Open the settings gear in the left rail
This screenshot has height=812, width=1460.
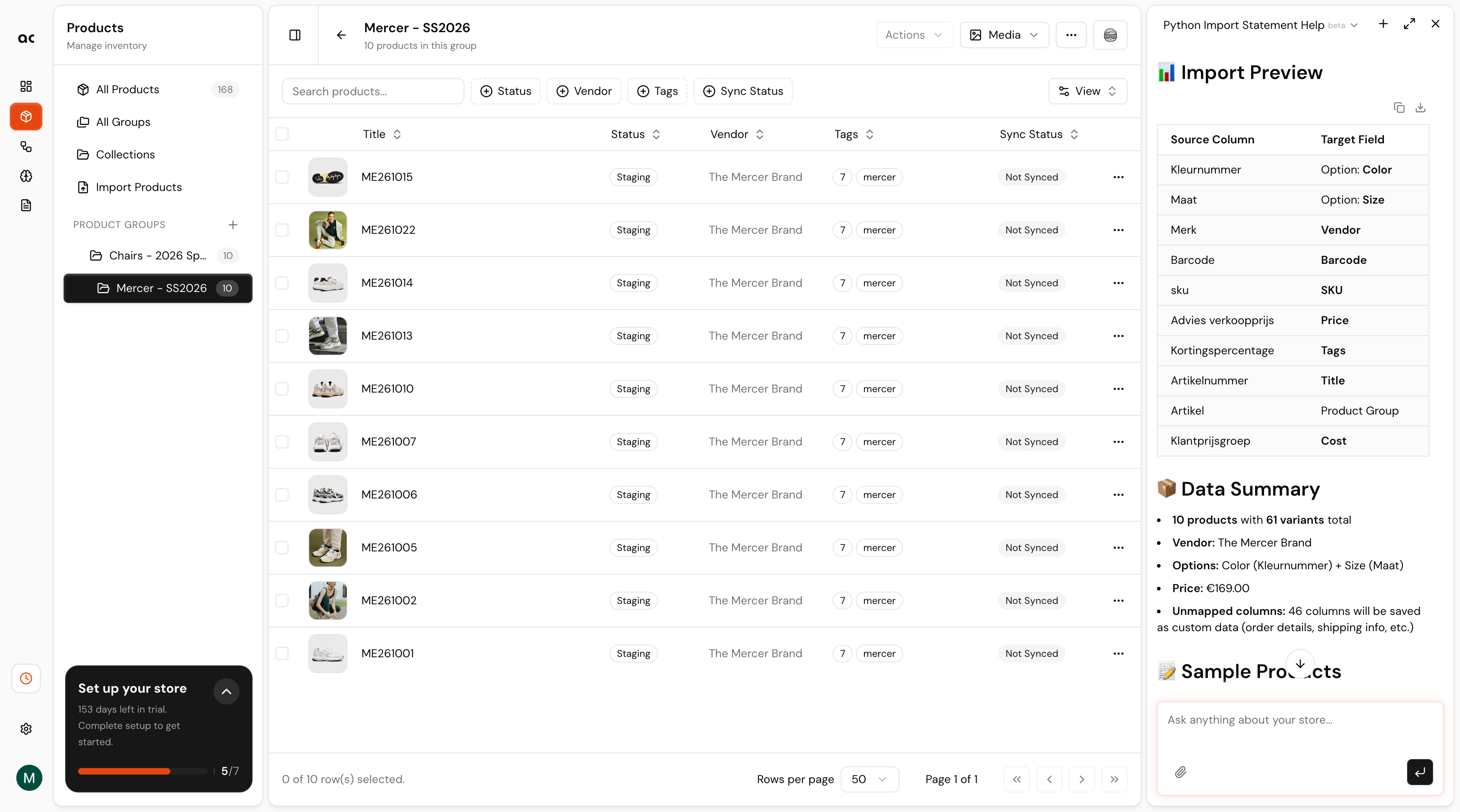26,729
